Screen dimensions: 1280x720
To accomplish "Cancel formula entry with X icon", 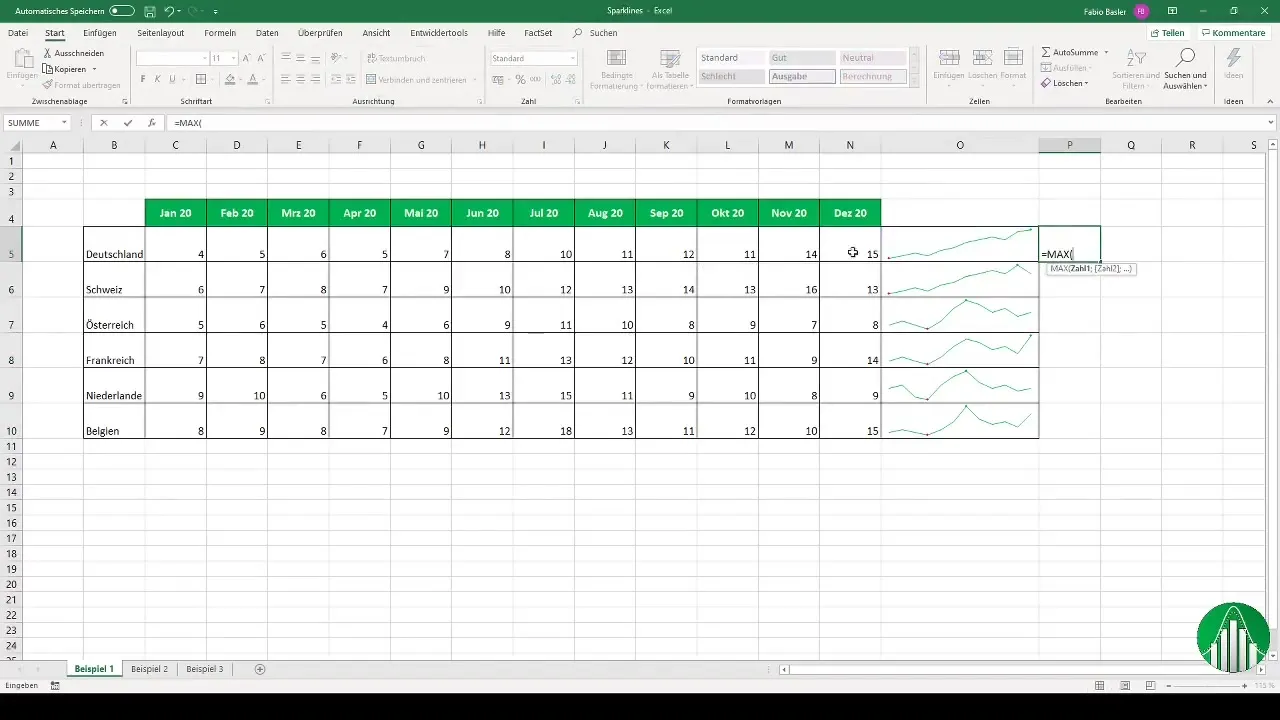I will tap(103, 123).
